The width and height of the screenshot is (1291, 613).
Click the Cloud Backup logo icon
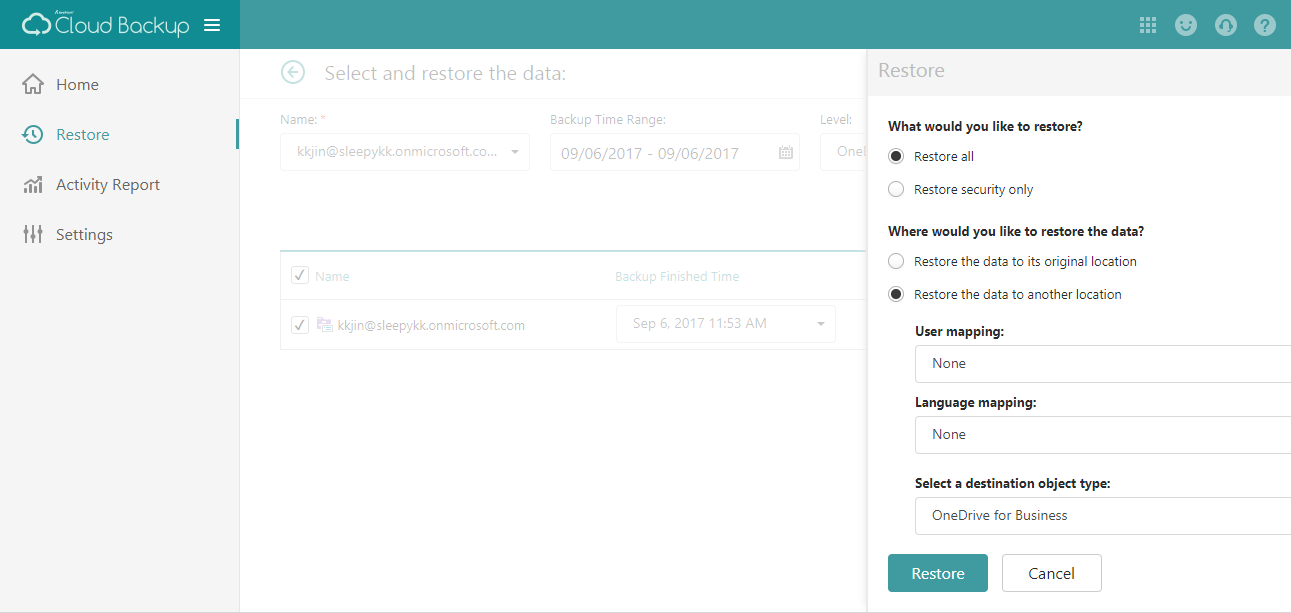pyautogui.click(x=36, y=25)
